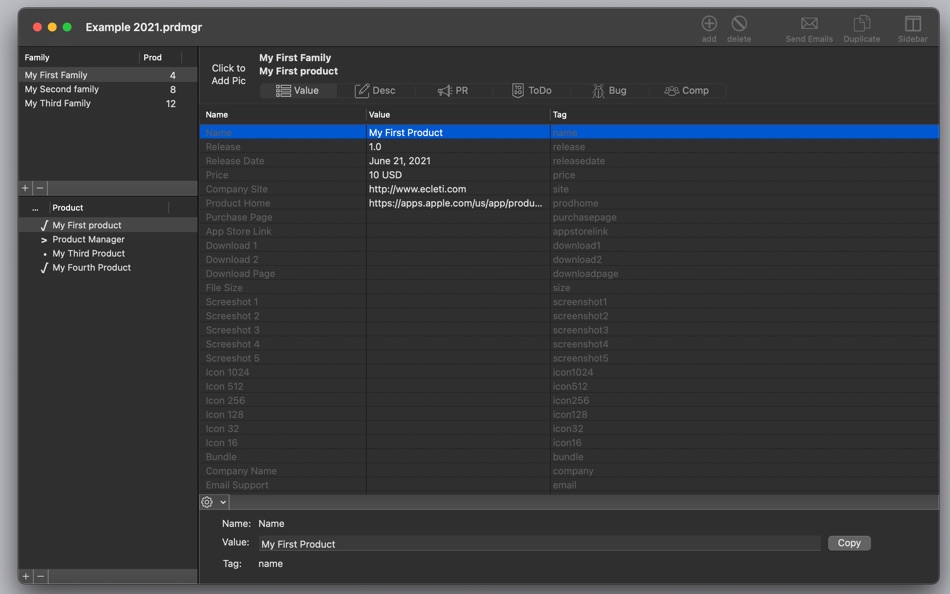Click the 'screenshot5' tag cell
The width and height of the screenshot is (950, 594).
coord(745,358)
